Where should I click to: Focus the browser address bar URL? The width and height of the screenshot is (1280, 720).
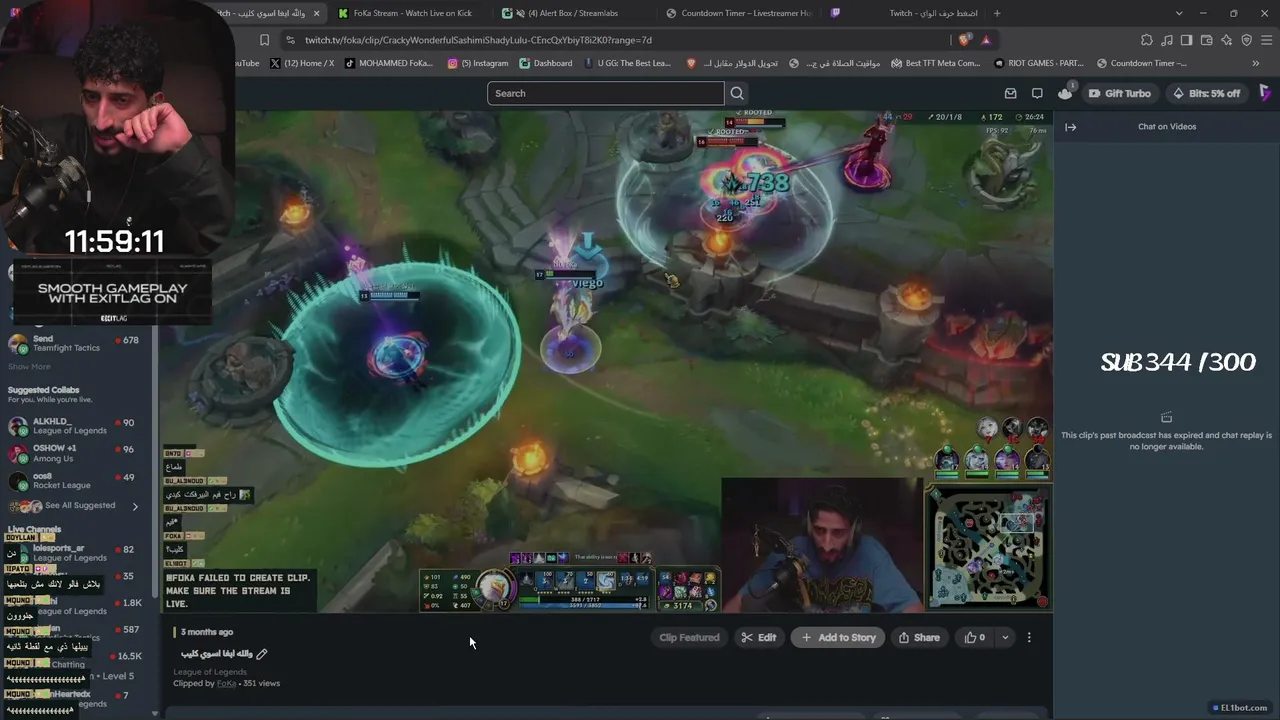[478, 40]
